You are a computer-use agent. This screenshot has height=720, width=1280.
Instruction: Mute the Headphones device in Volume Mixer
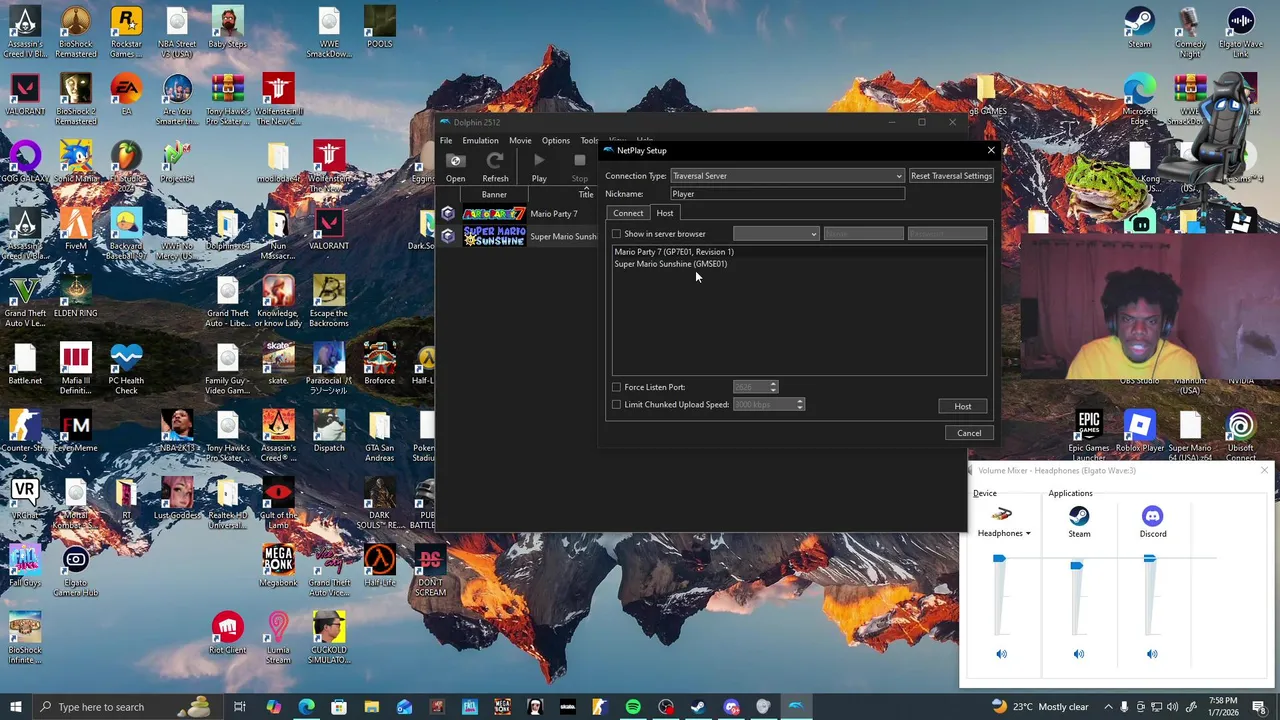(1001, 654)
